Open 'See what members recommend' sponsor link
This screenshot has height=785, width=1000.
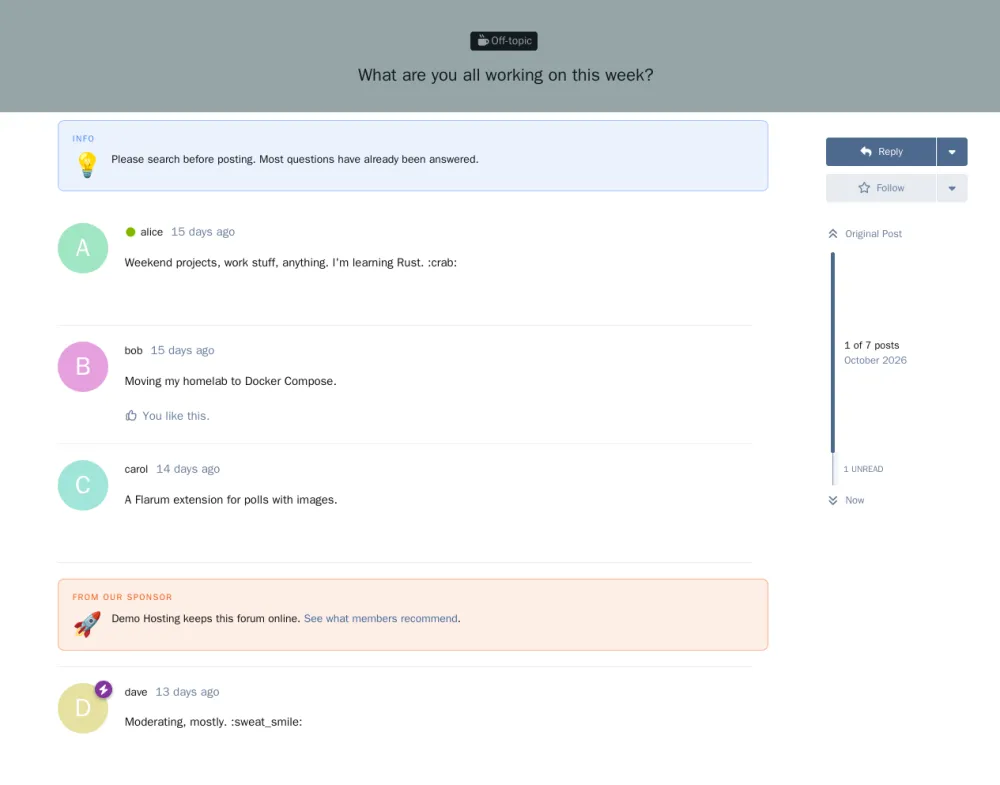(381, 619)
